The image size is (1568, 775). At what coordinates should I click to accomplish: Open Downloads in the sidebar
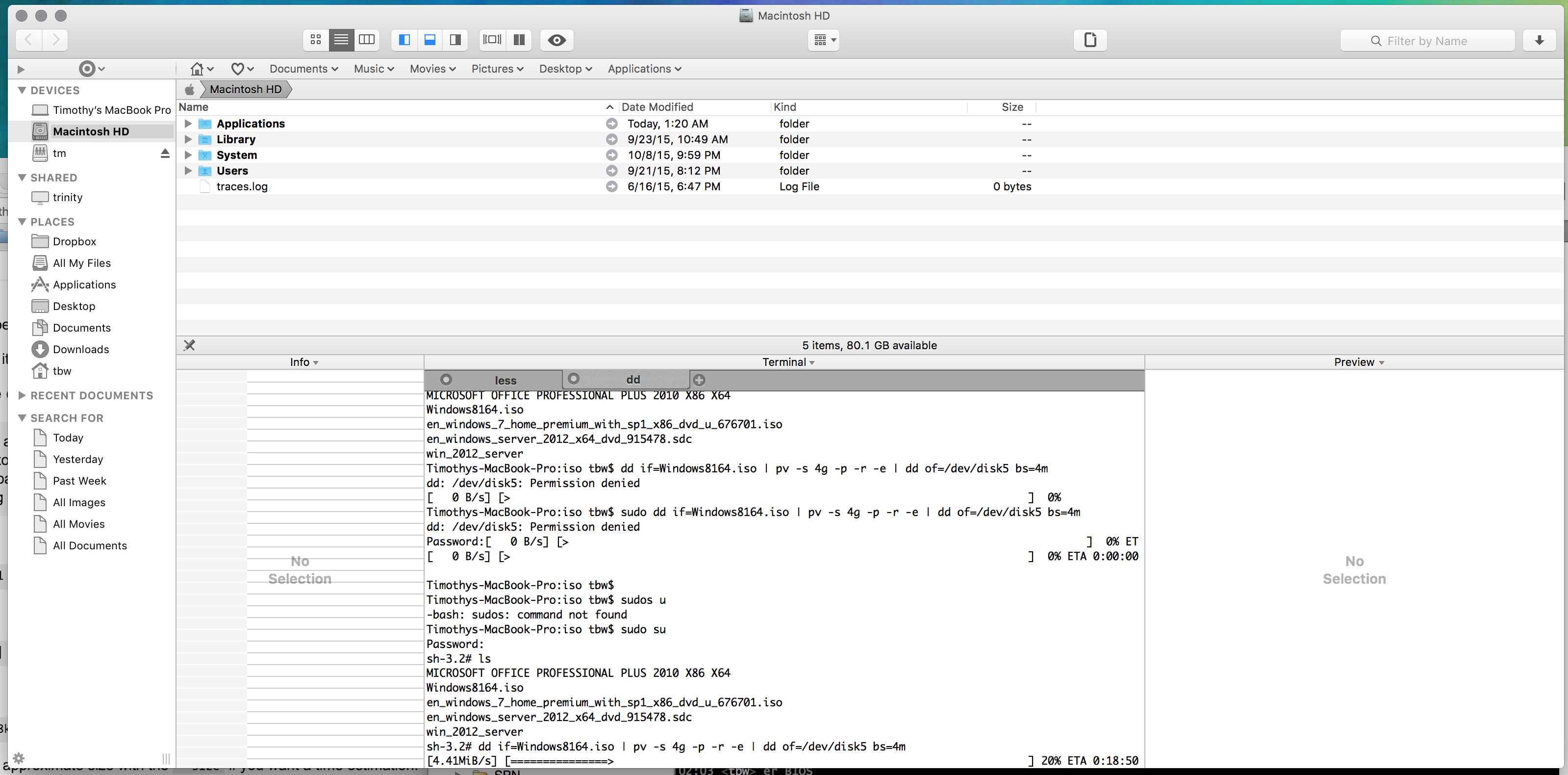(x=70, y=349)
